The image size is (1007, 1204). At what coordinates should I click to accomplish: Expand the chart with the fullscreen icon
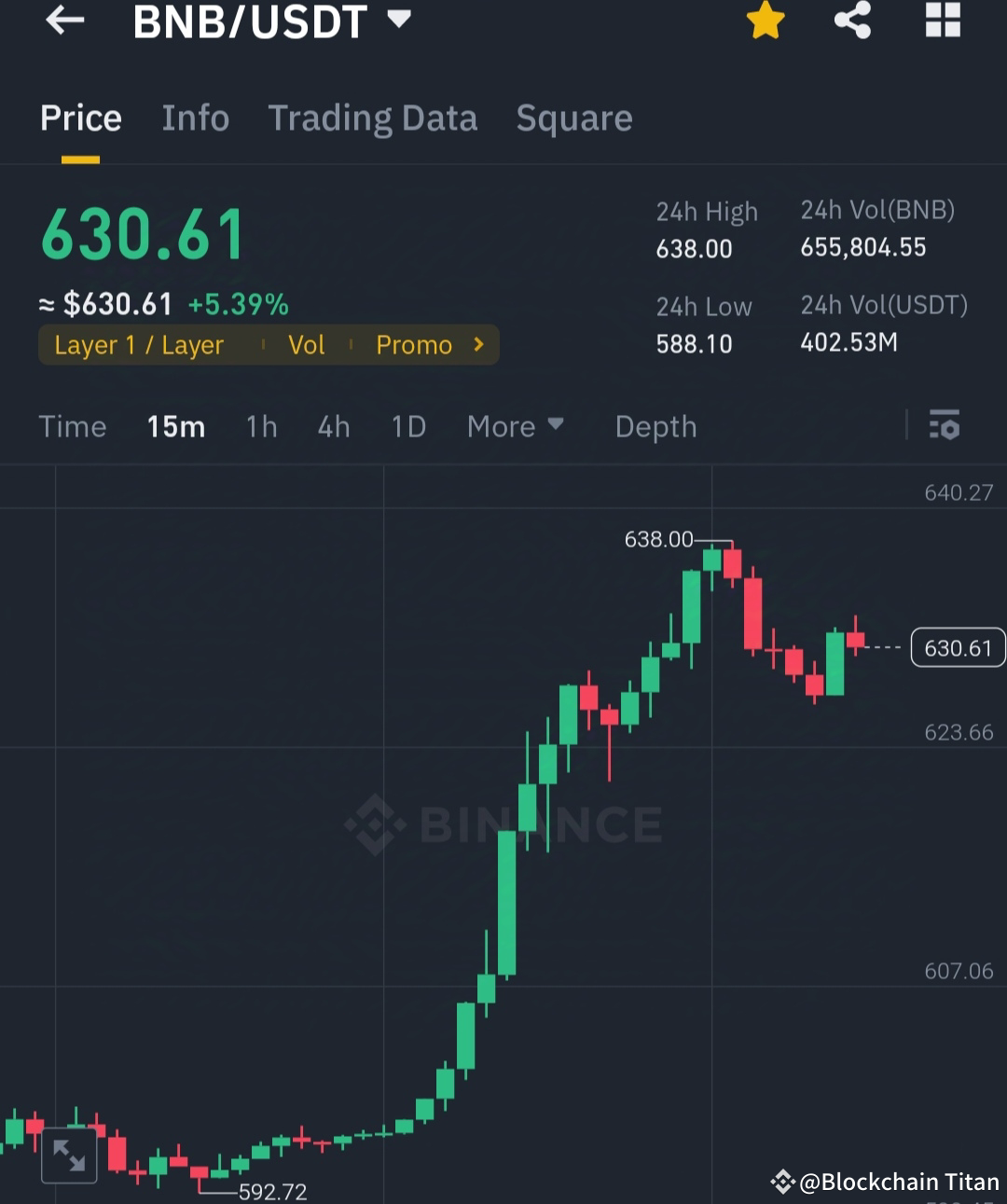(x=69, y=1155)
